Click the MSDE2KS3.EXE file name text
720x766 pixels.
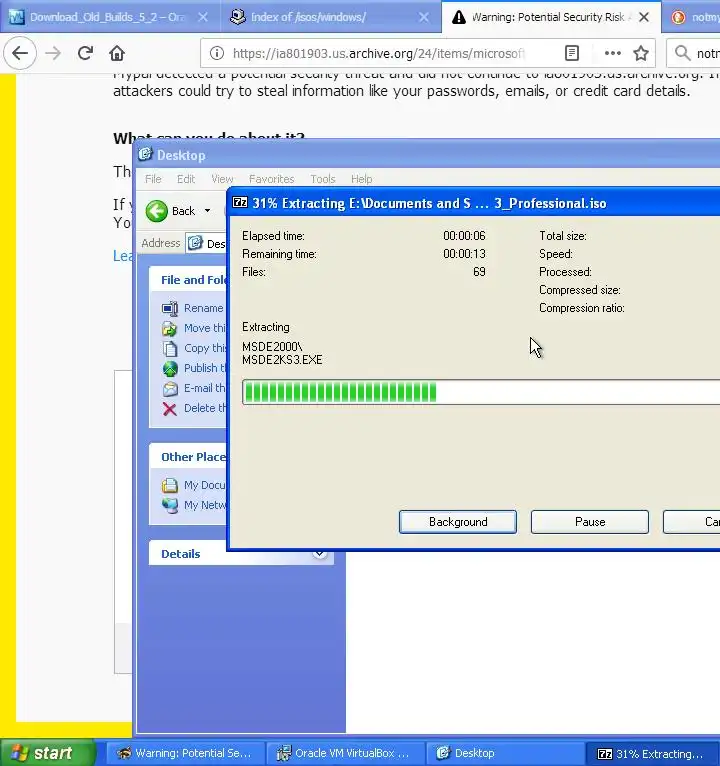(x=282, y=360)
